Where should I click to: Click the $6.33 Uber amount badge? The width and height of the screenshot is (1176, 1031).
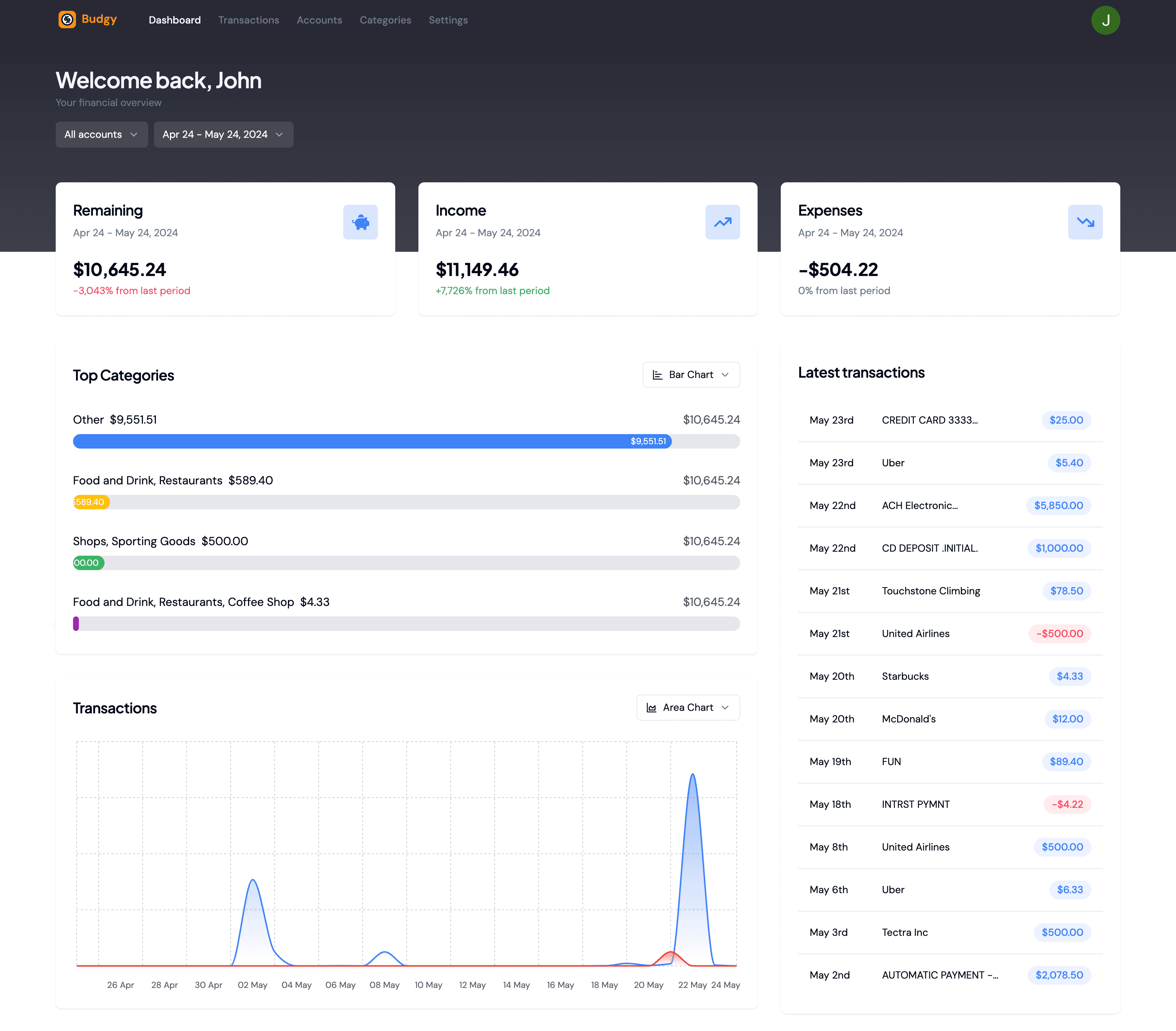tap(1070, 890)
